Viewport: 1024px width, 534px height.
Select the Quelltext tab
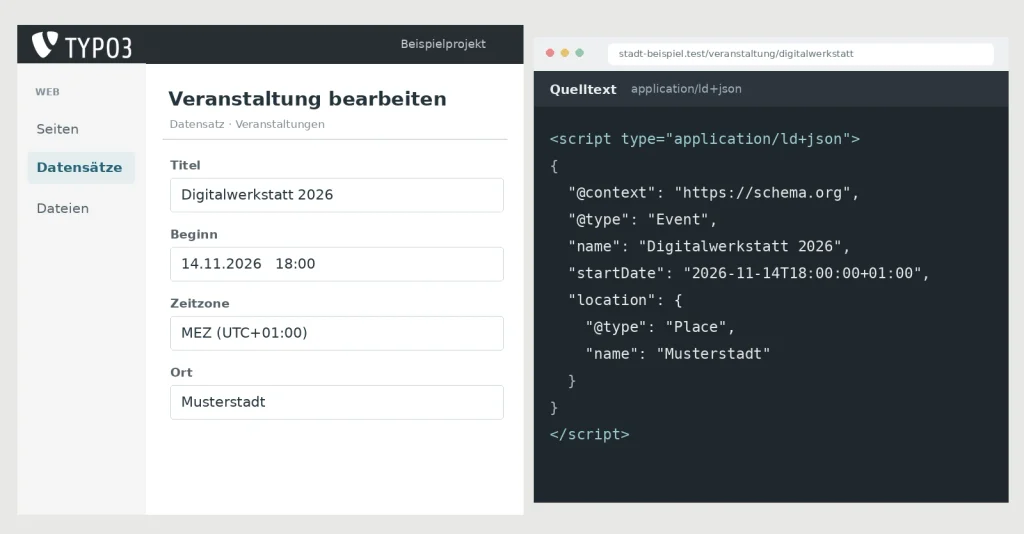coord(583,89)
